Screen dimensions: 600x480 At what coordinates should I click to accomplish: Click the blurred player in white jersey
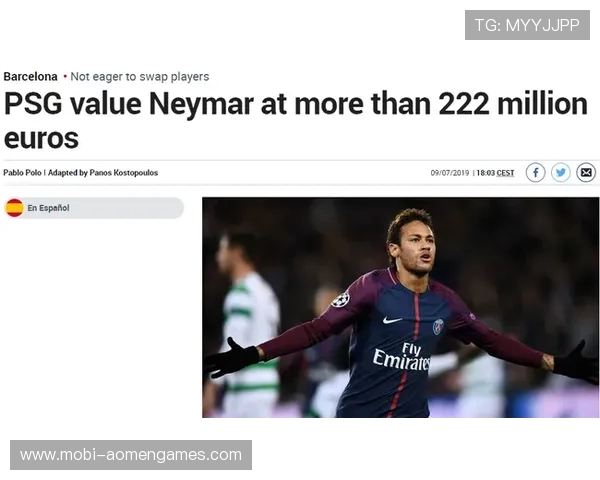click(249, 325)
